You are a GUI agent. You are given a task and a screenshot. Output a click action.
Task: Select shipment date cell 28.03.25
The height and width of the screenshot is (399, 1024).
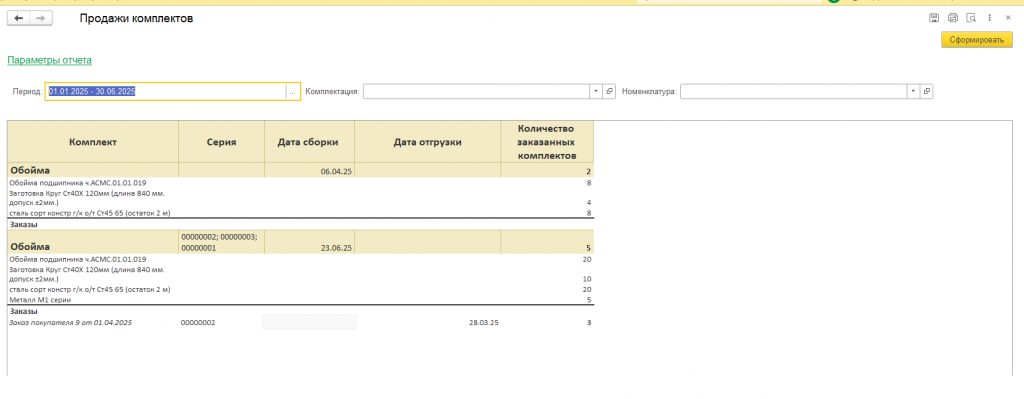[484, 323]
